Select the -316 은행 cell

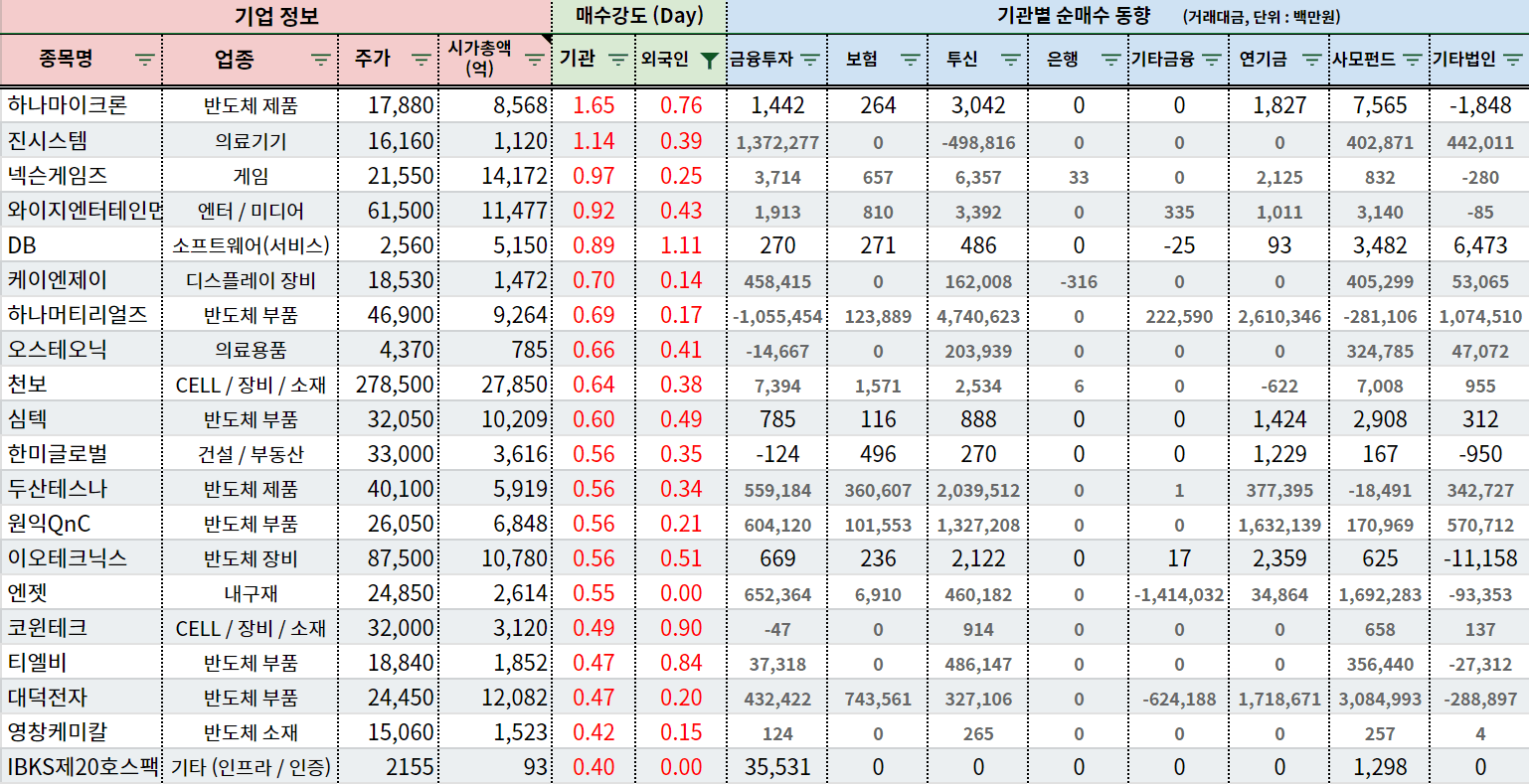click(1079, 281)
